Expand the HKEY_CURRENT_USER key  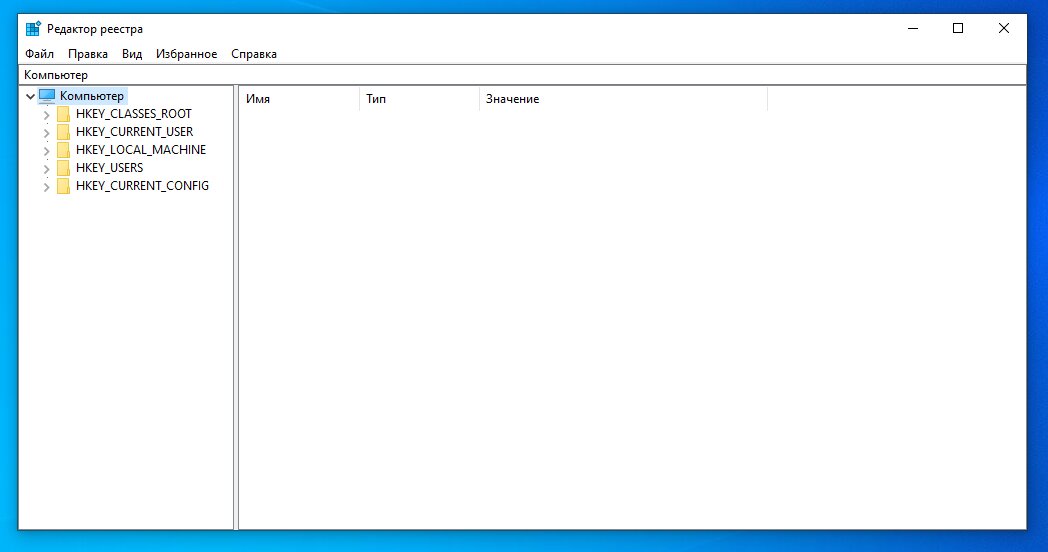pos(46,133)
